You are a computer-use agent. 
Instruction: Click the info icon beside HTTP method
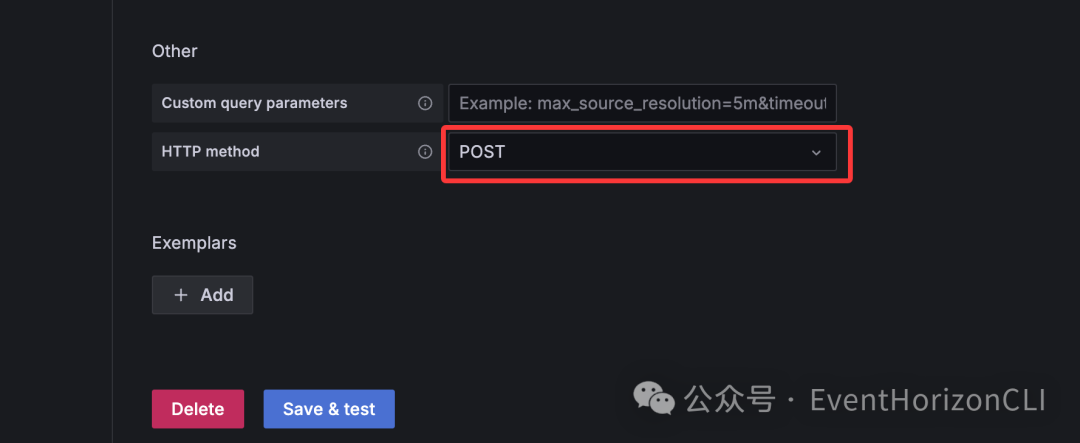pyautogui.click(x=425, y=152)
